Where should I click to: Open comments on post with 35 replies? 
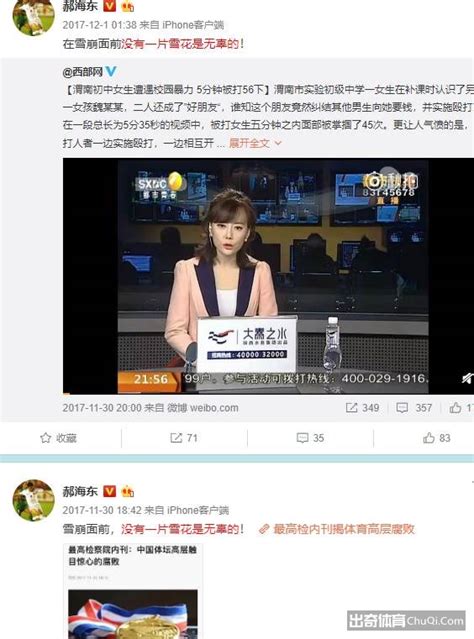pyautogui.click(x=310, y=438)
